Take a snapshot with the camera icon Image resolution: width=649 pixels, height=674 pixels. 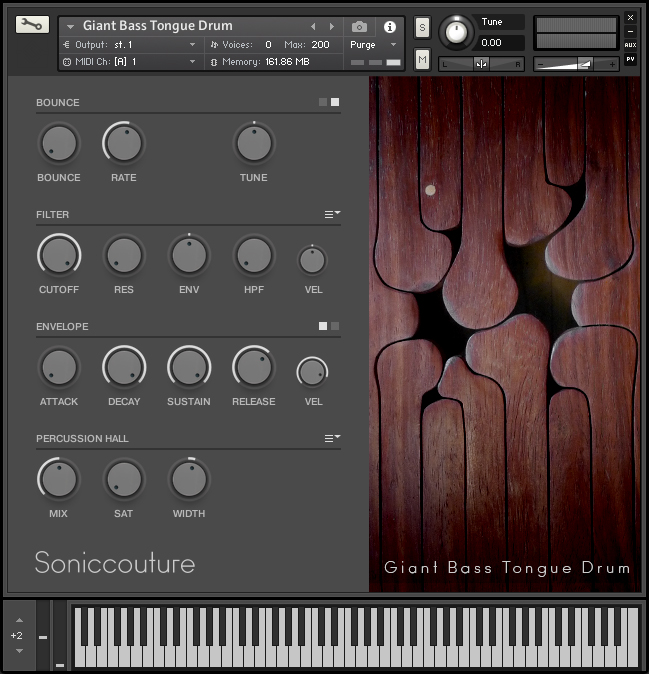click(359, 27)
